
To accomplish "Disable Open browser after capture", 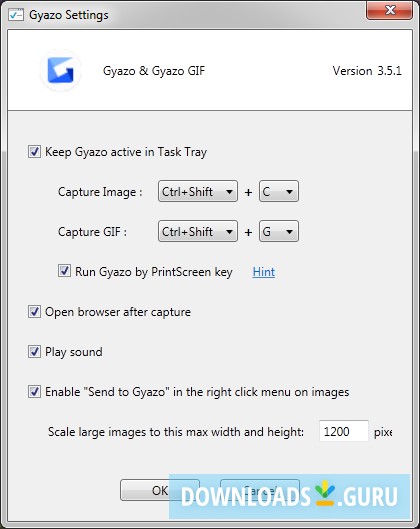I will [34, 312].
